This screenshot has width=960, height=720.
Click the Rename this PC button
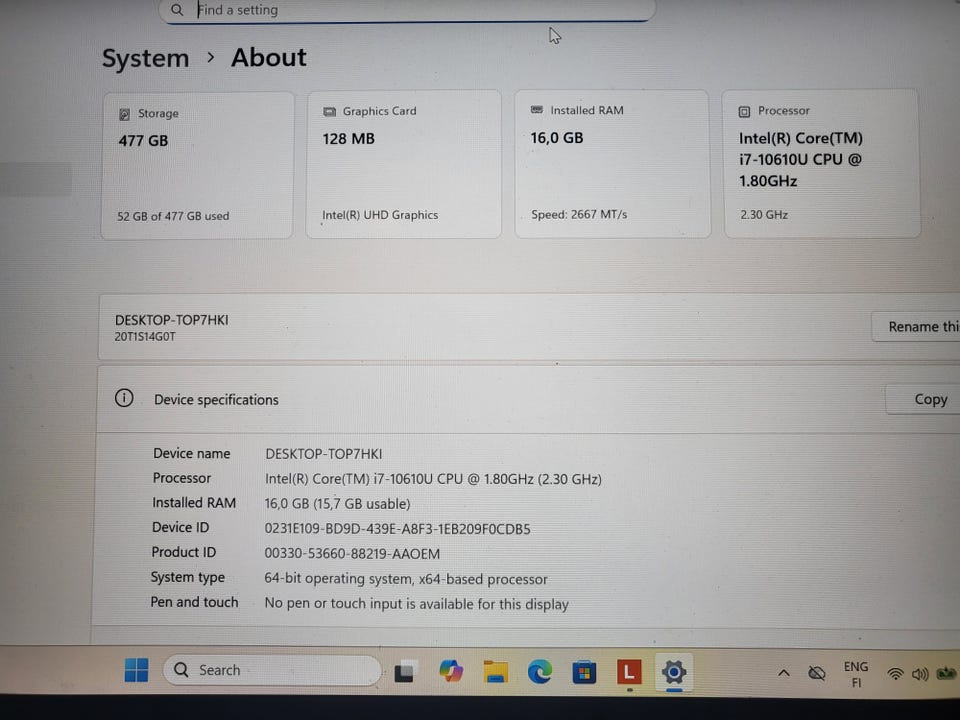tap(917, 326)
